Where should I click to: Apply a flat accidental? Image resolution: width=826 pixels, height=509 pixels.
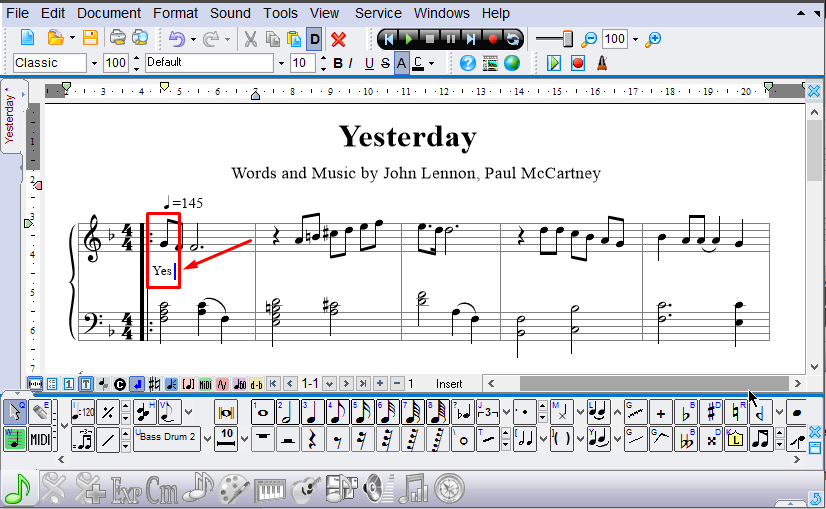tap(686, 412)
